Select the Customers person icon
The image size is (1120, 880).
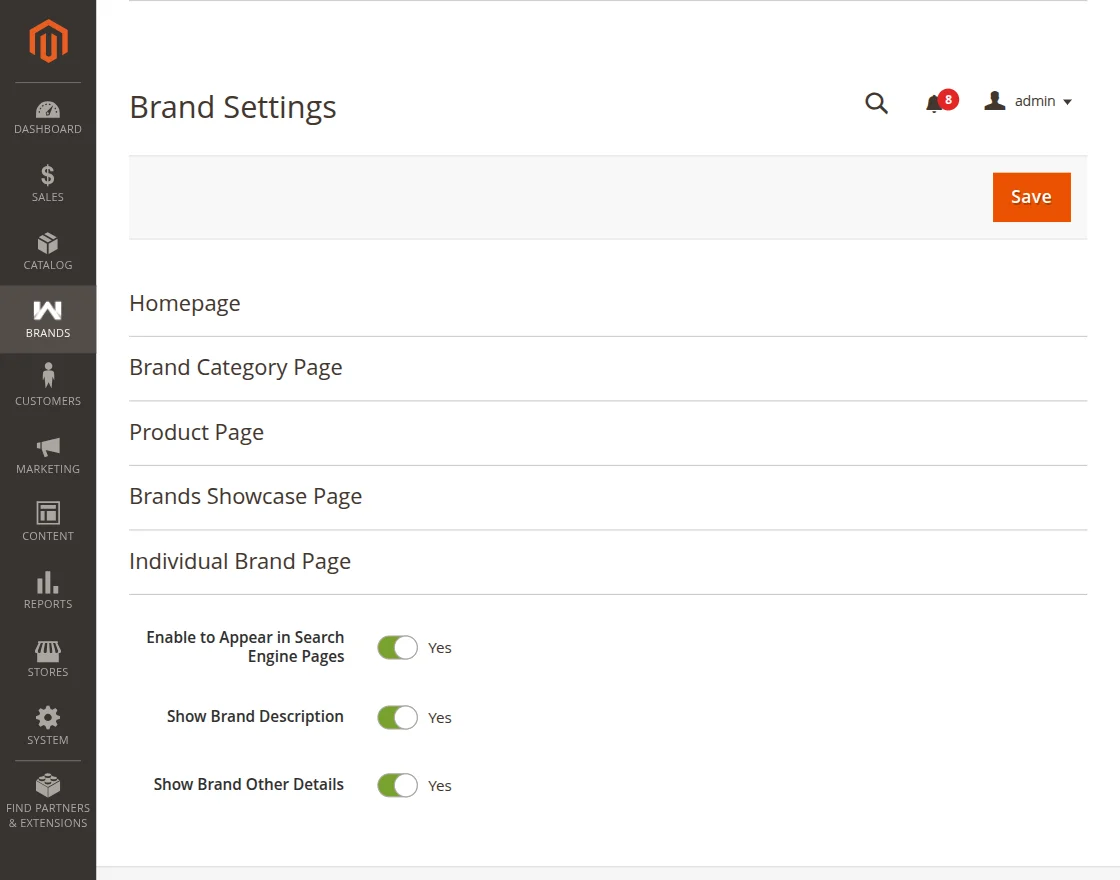click(48, 375)
